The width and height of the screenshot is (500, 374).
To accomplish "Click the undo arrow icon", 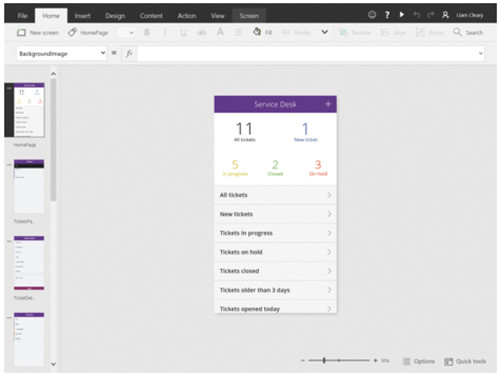I will coord(416,15).
